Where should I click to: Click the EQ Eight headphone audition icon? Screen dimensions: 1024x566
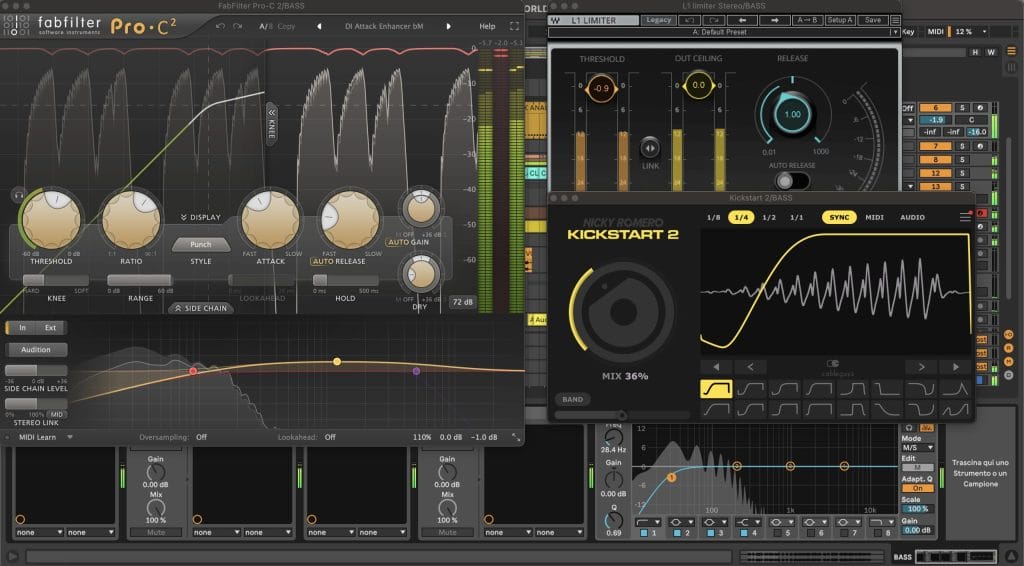[x=908, y=428]
